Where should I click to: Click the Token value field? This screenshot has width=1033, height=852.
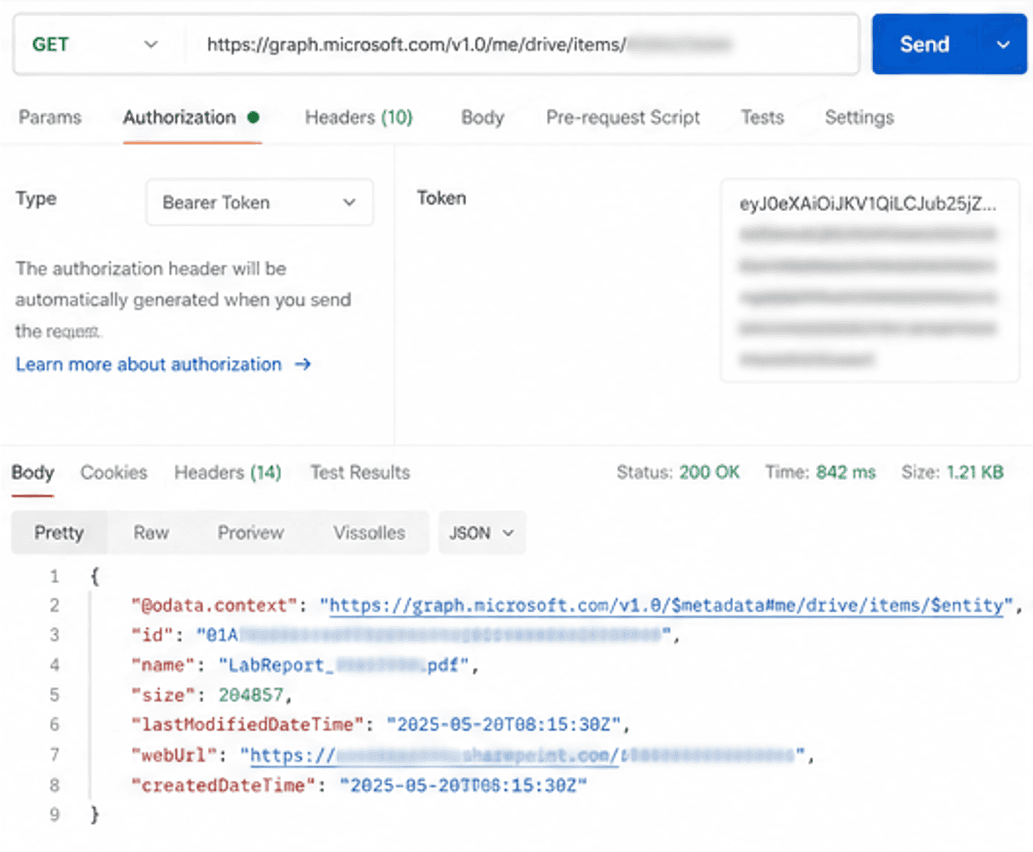870,281
